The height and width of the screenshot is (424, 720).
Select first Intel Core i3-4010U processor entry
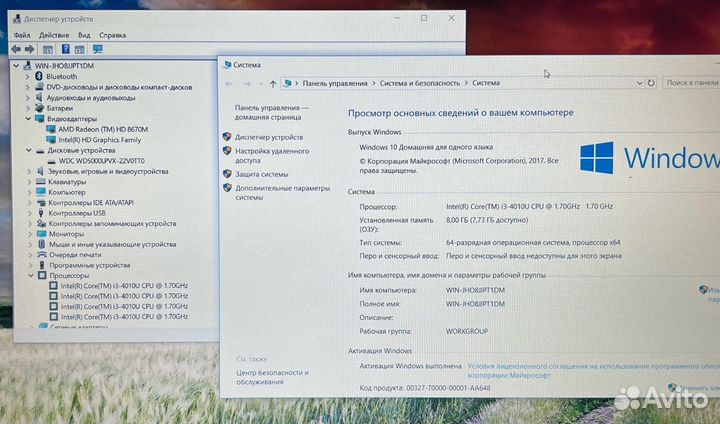click(x=124, y=285)
